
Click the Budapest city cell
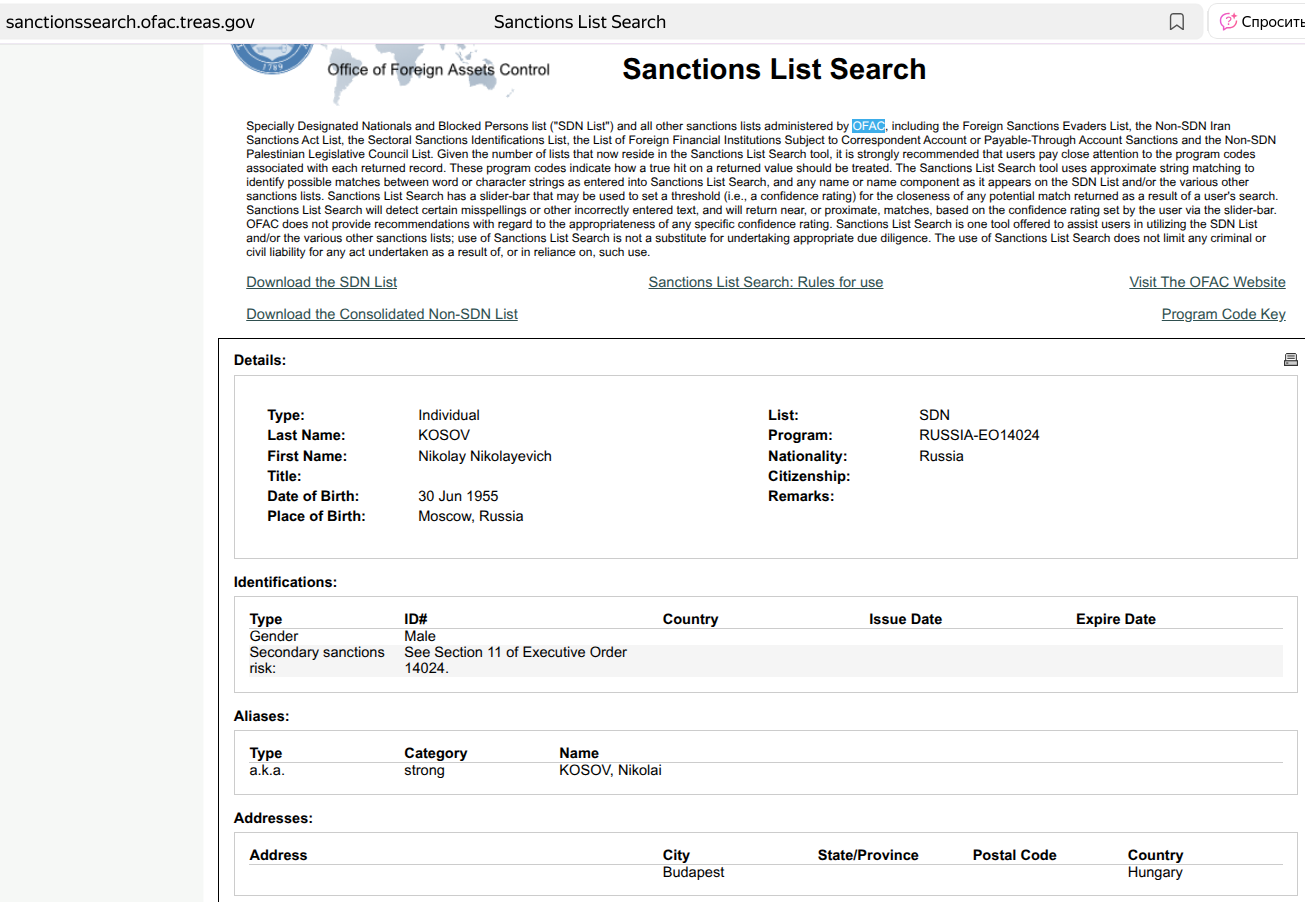point(693,872)
